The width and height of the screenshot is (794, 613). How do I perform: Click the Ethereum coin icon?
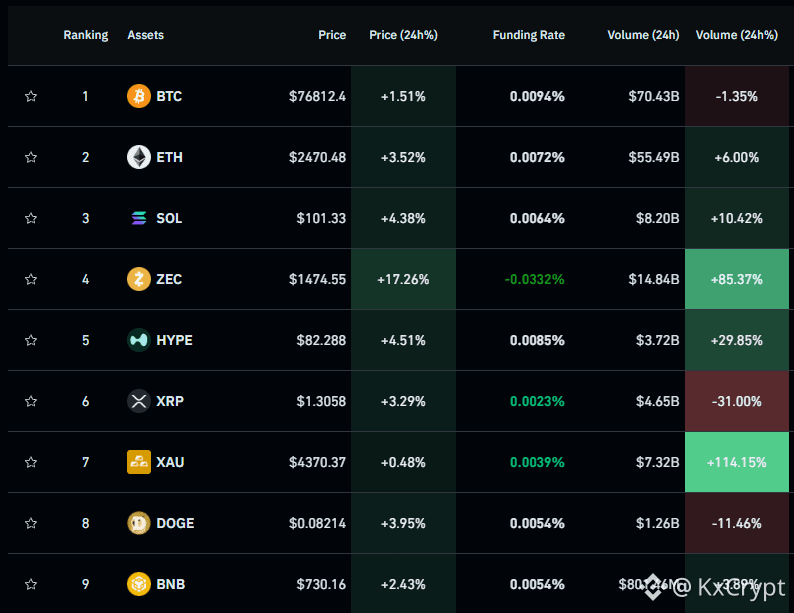click(139, 157)
